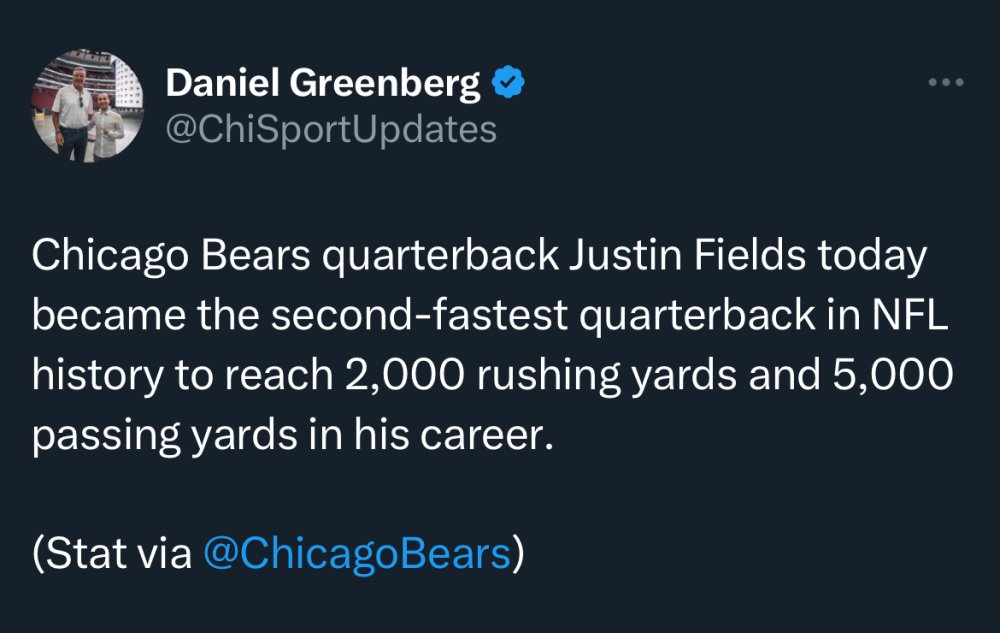The height and width of the screenshot is (633, 1000).
Task: Click "passing yards in his career." line
Action: [292, 436]
